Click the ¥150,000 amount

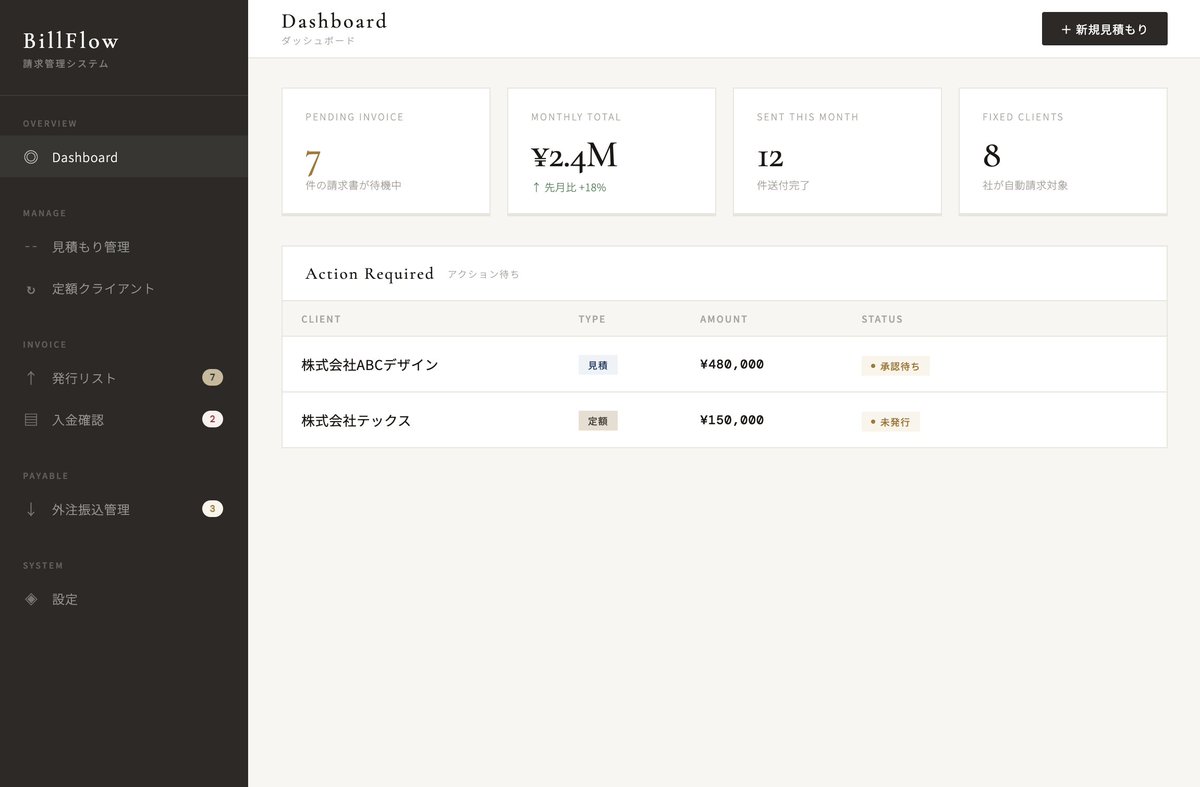coord(732,420)
